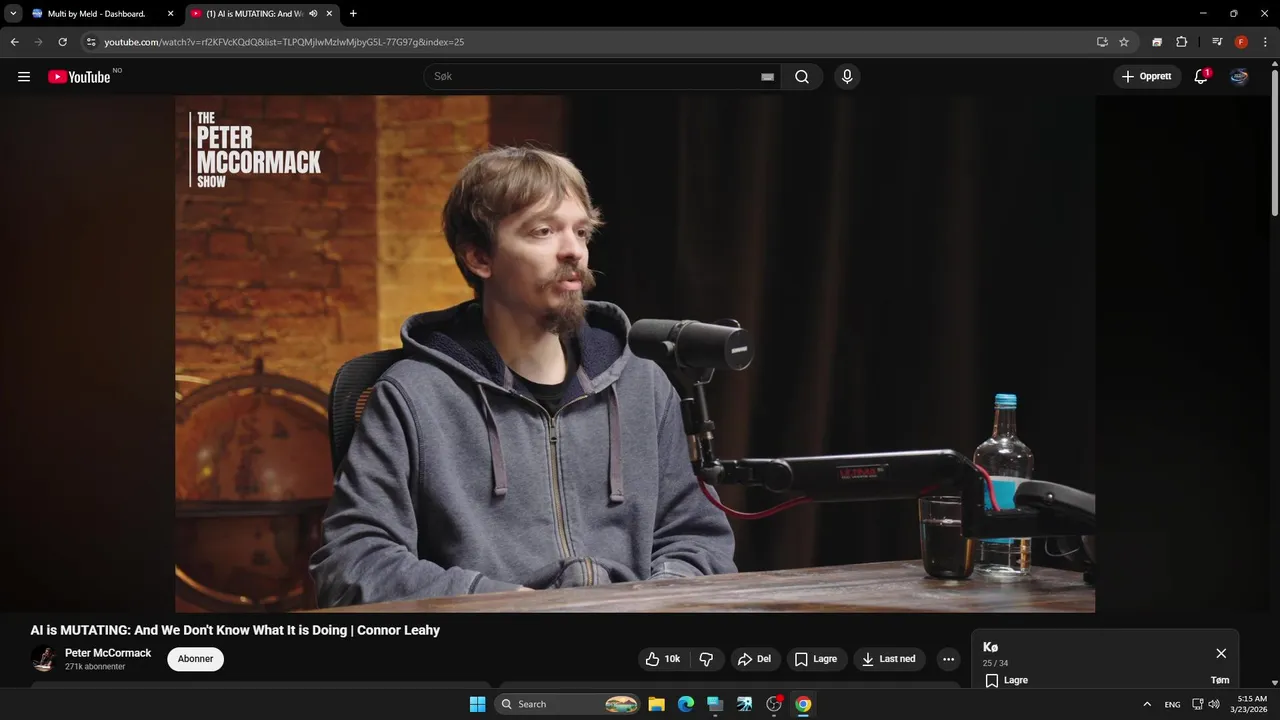The height and width of the screenshot is (720, 1280).
Task: Click the magnifier search button
Action: pyautogui.click(x=802, y=77)
